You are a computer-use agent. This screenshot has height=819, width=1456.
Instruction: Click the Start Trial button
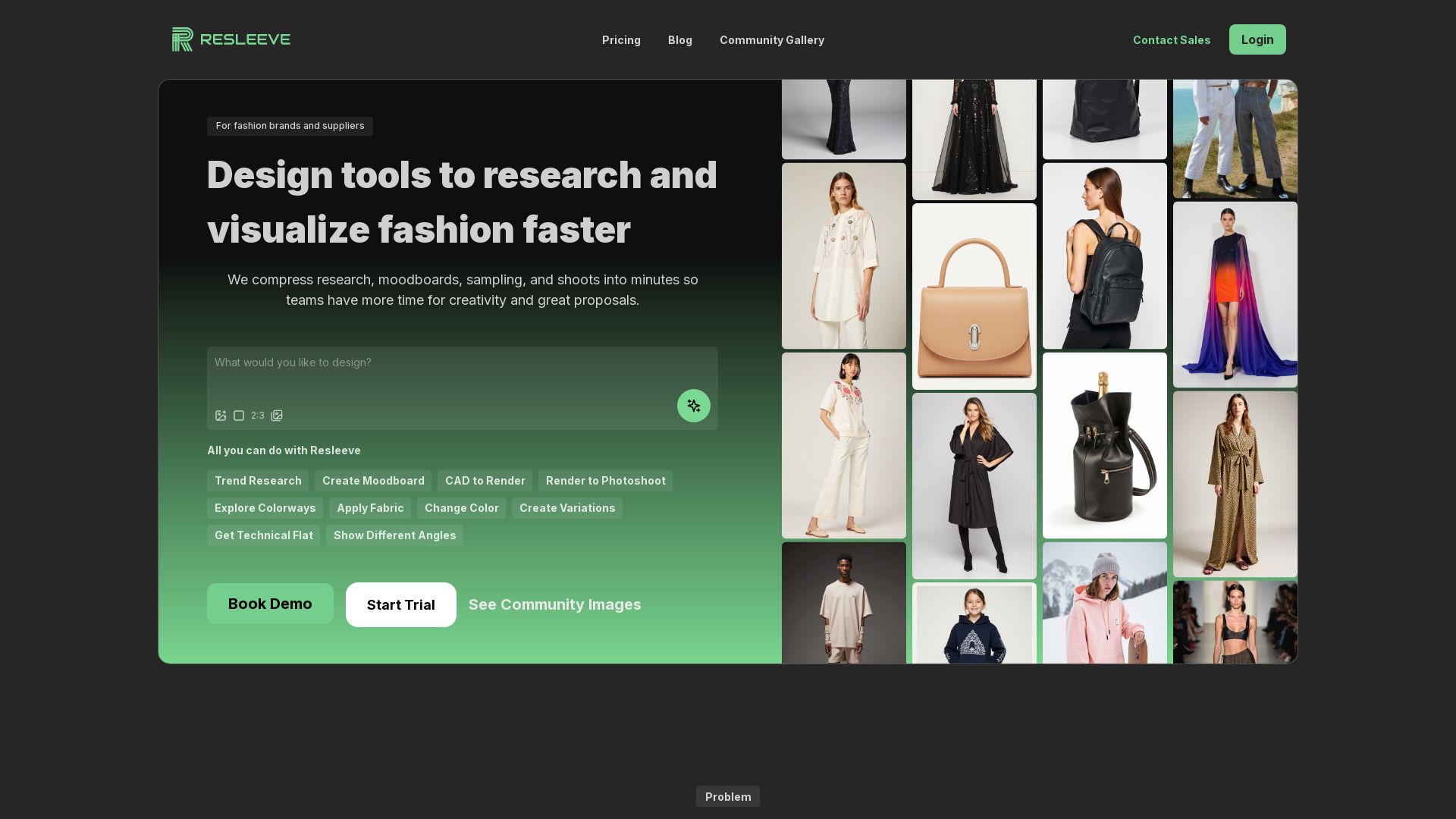click(400, 605)
